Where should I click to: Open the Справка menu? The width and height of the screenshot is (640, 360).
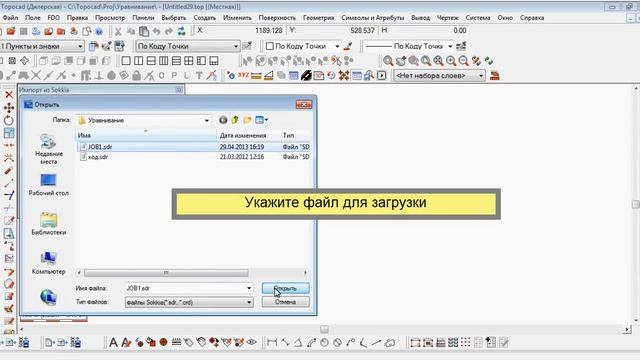click(x=532, y=18)
